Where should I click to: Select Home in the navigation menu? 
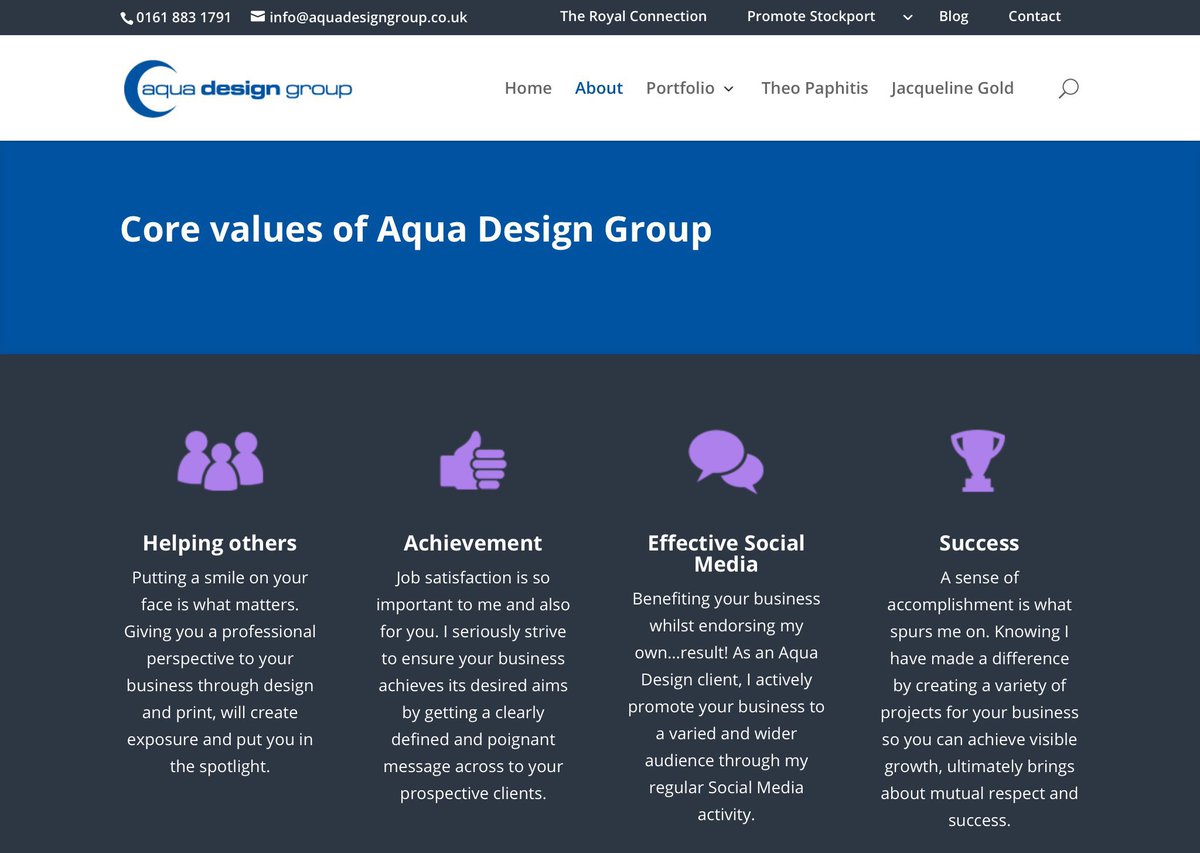coord(528,88)
